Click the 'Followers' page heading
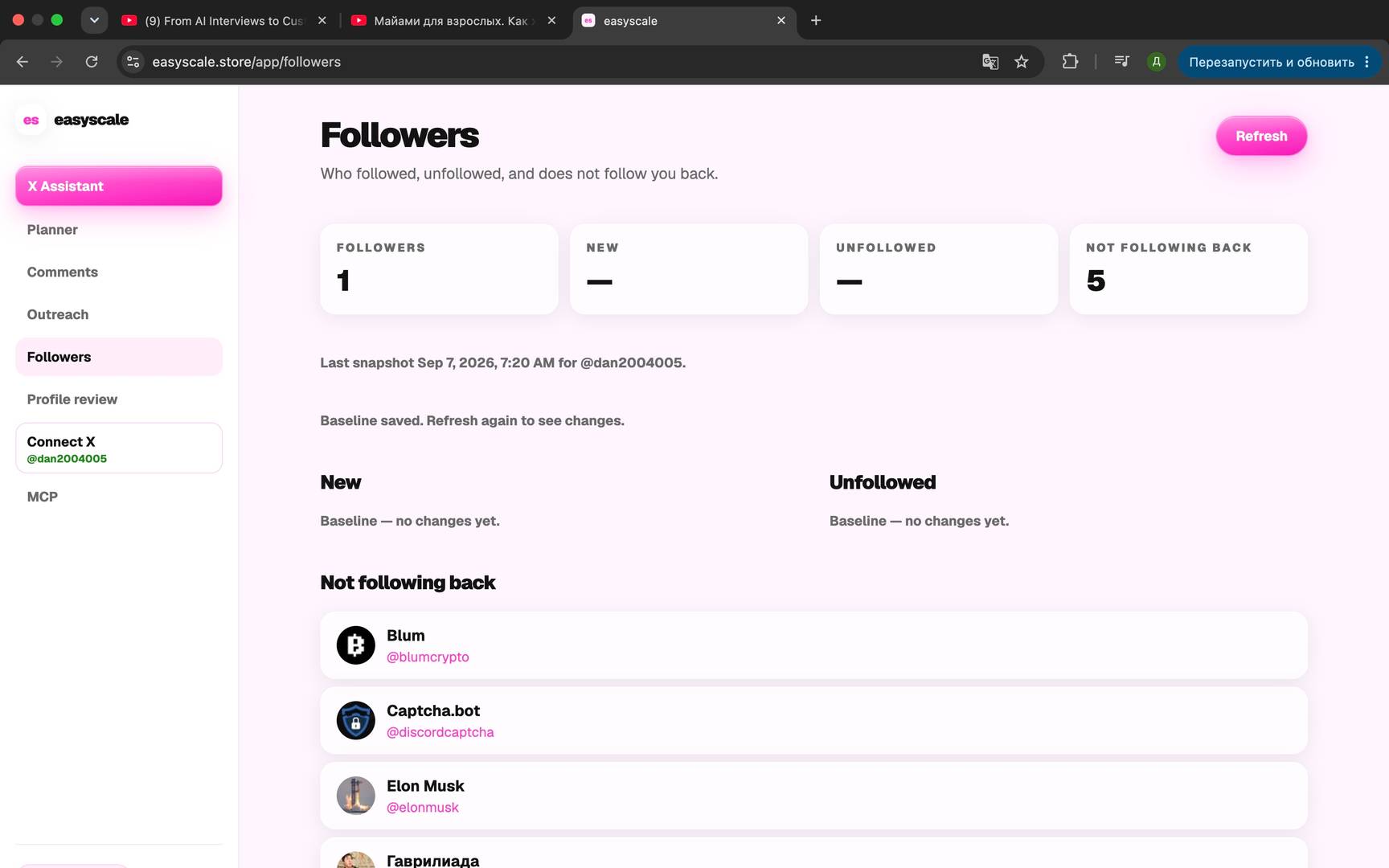1389x868 pixels. 399,135
